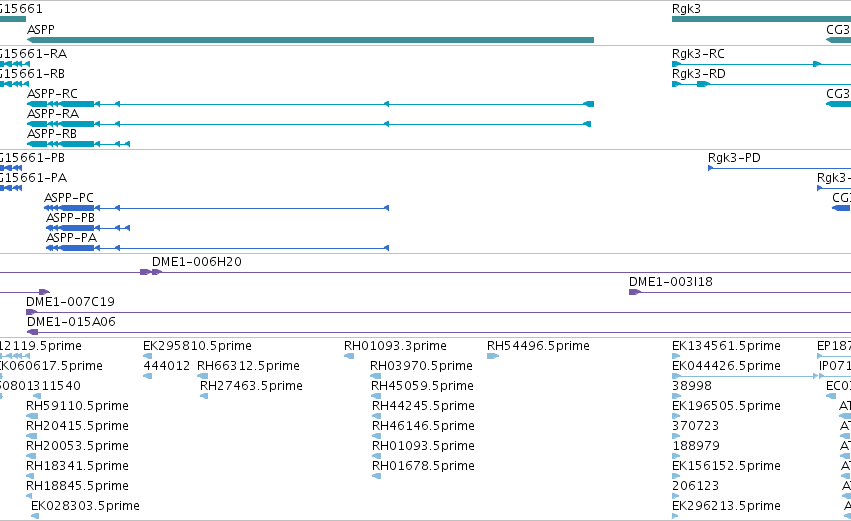Select the ASPP-RA transcript label
Screen dimensions: 851x521
click(53, 114)
